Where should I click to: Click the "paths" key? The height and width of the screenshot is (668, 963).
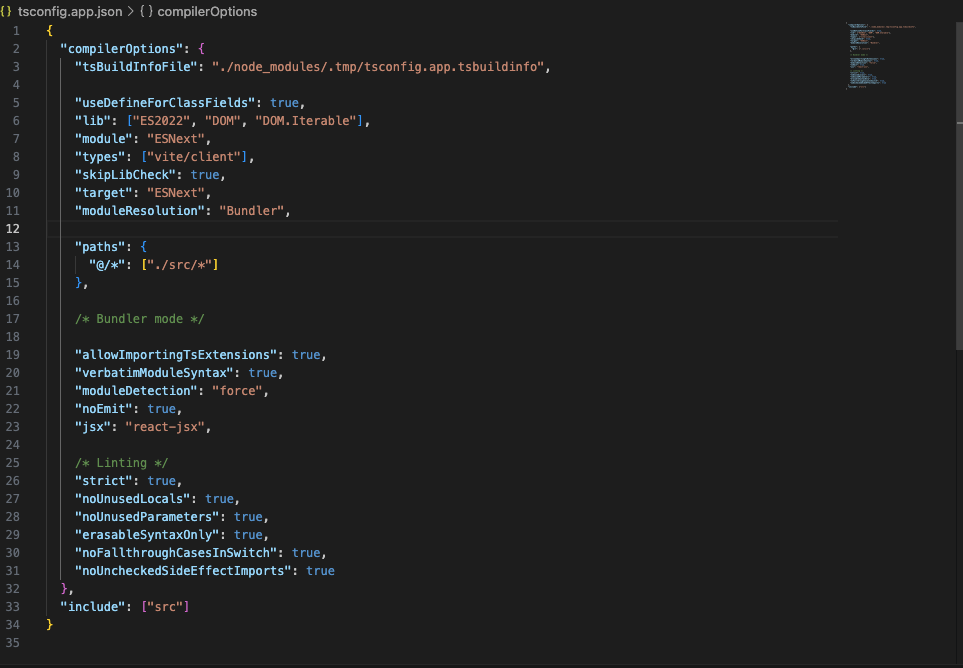pos(100,247)
